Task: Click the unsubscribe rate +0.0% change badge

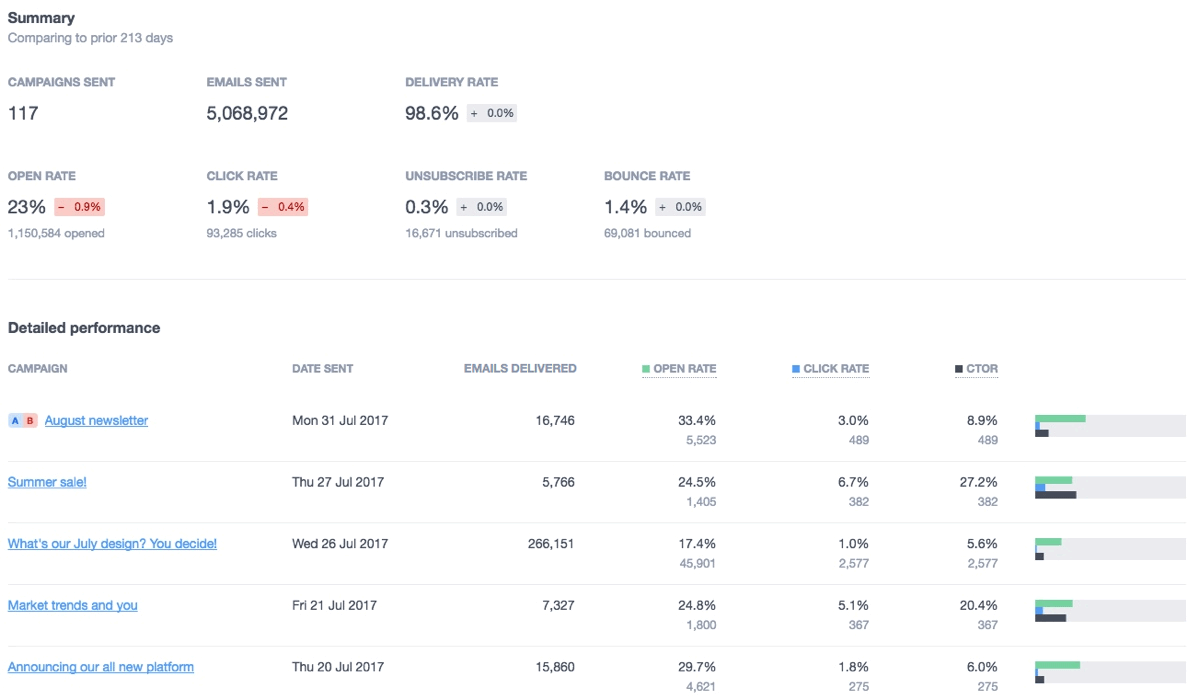Action: pyautogui.click(x=481, y=207)
